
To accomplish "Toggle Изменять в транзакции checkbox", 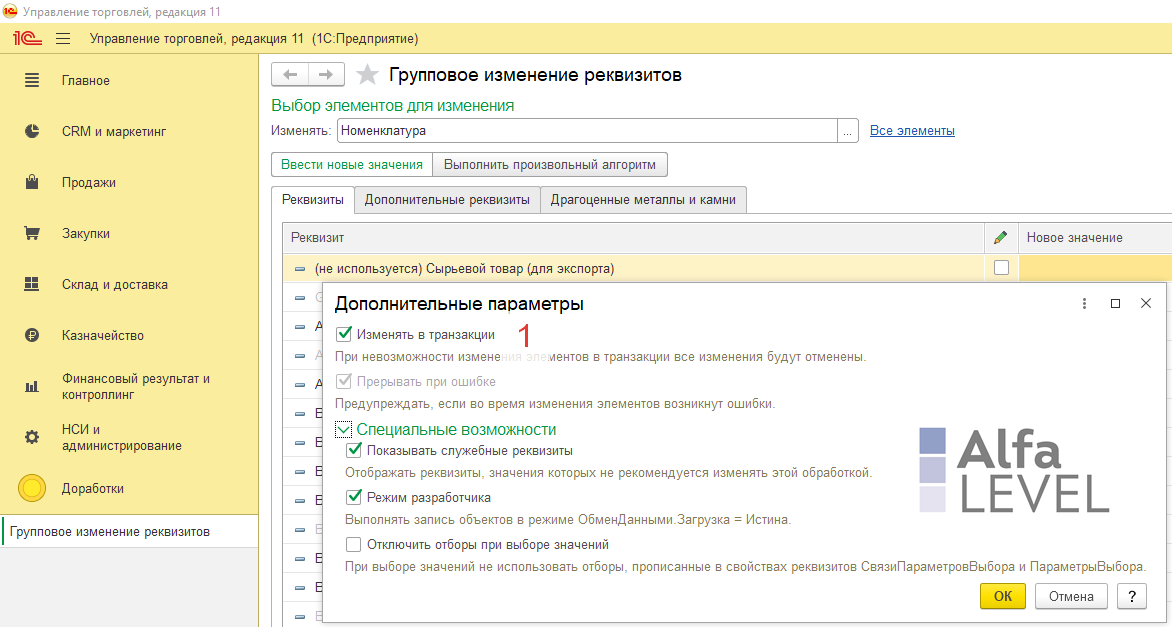I will pyautogui.click(x=344, y=334).
